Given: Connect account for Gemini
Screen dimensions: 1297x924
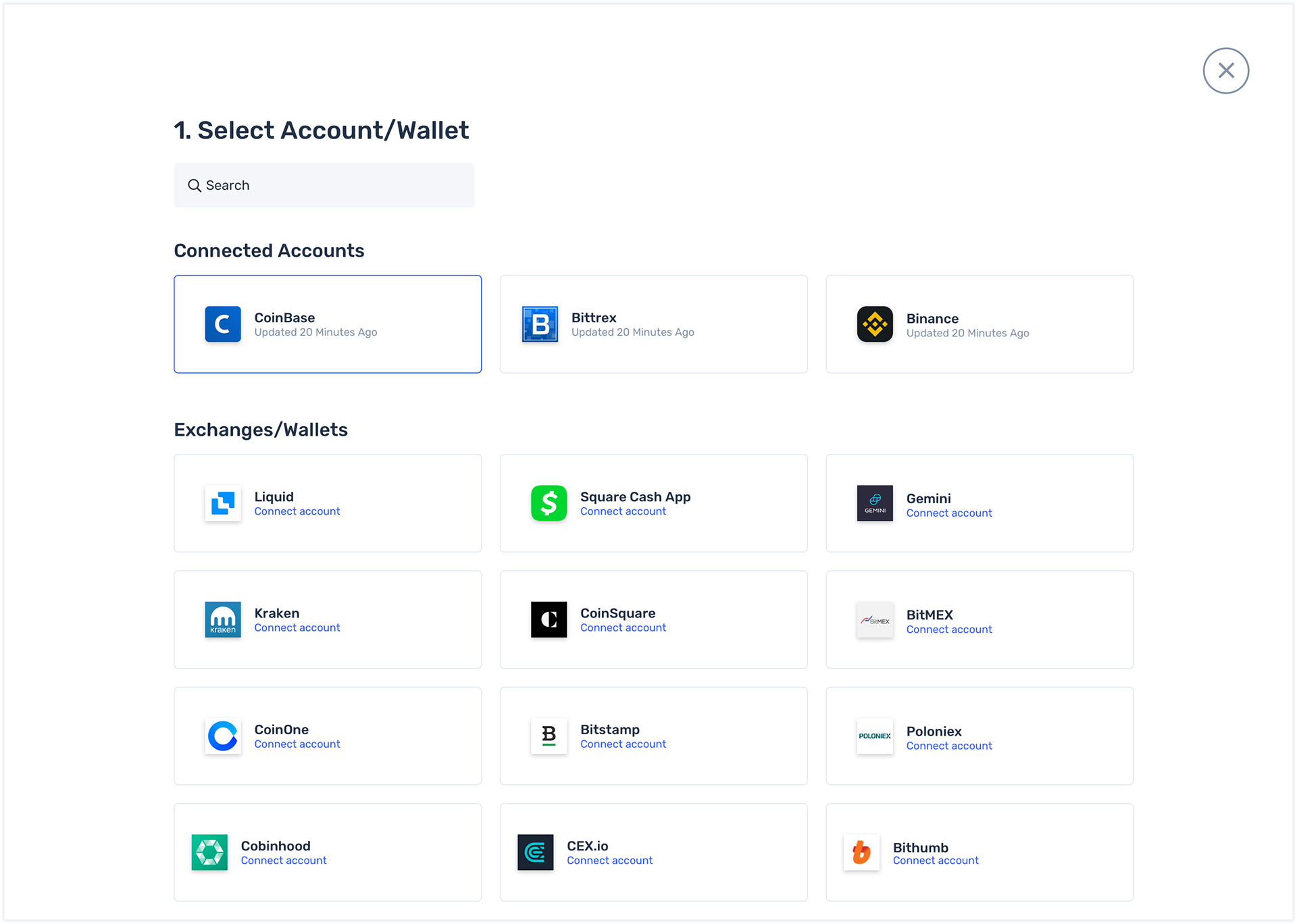Looking at the screenshot, I should point(949,513).
